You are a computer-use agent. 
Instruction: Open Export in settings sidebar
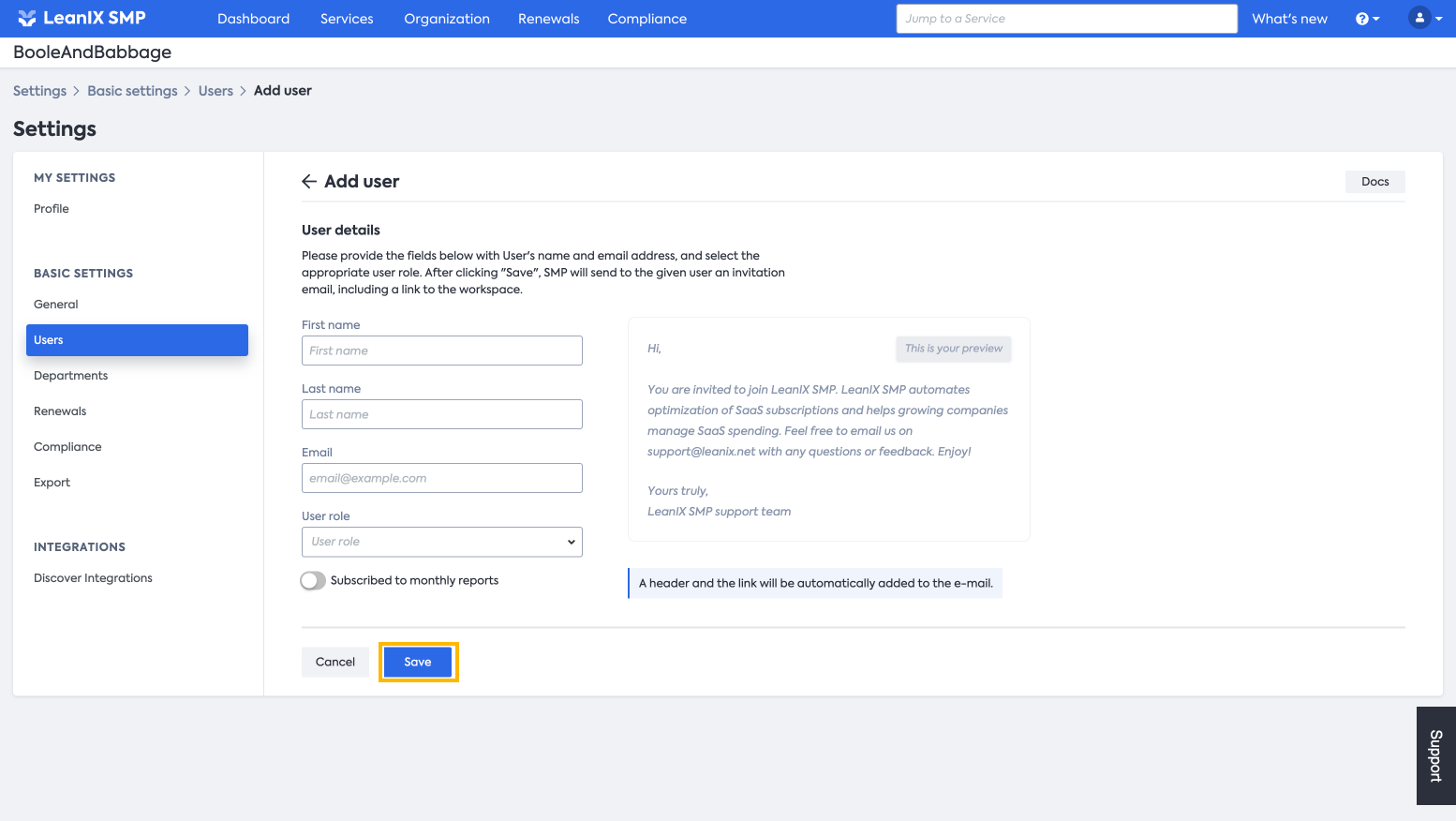52,483
